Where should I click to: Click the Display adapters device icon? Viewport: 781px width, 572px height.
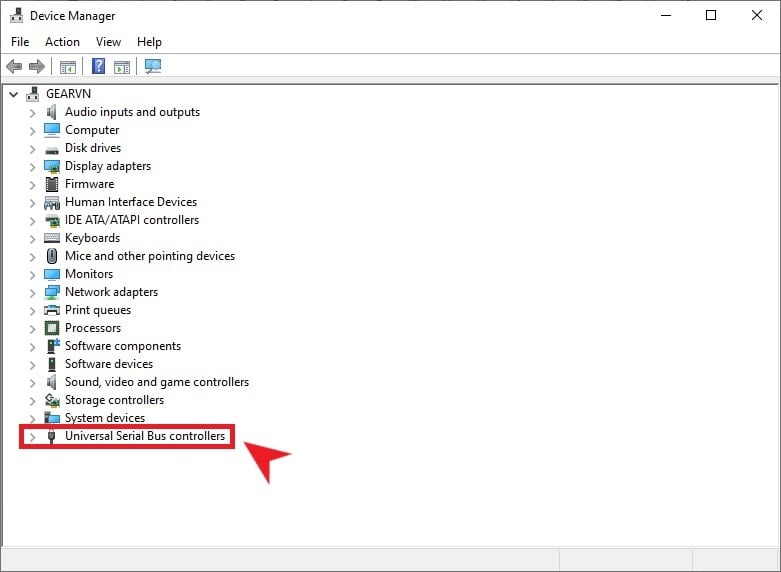click(x=52, y=166)
